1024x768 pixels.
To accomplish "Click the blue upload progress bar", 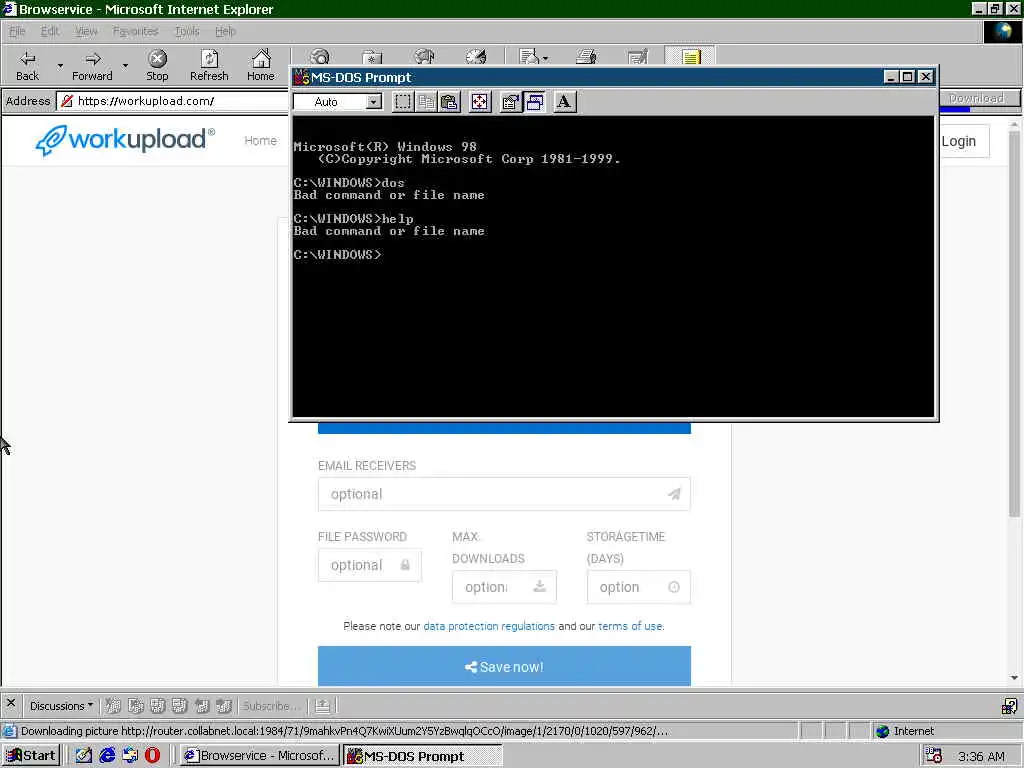I will pos(504,428).
